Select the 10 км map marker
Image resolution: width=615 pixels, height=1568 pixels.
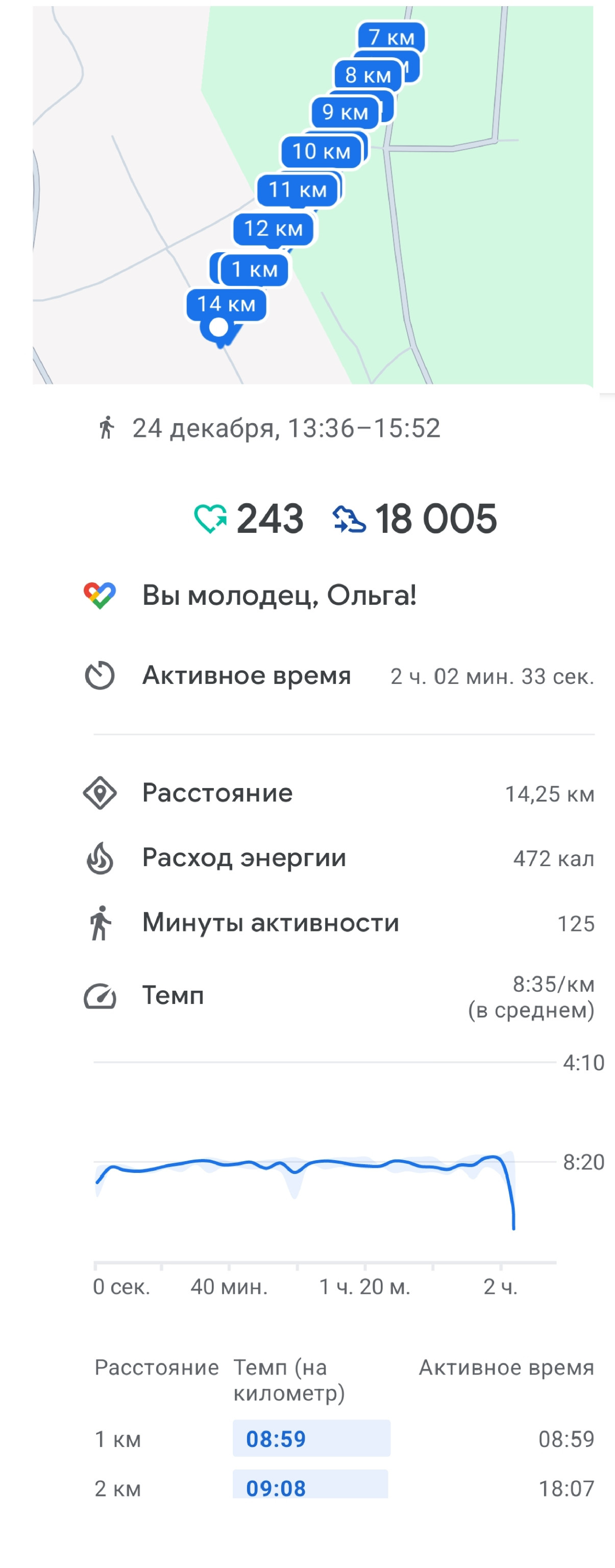[x=322, y=151]
